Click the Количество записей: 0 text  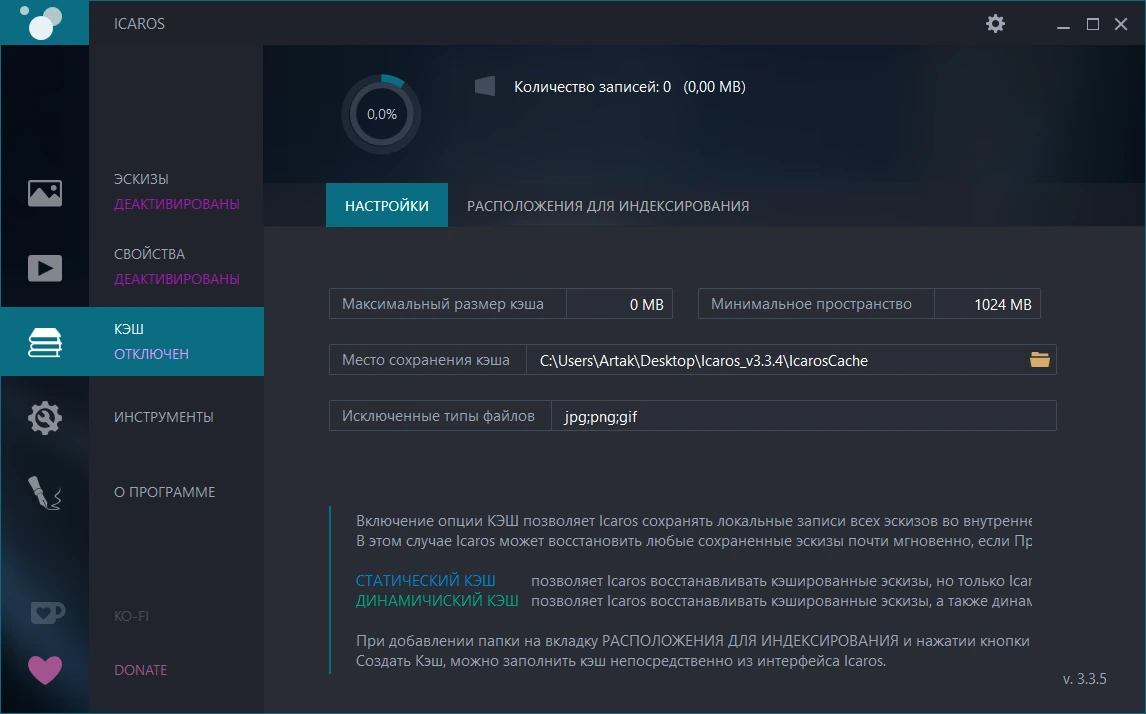click(592, 87)
